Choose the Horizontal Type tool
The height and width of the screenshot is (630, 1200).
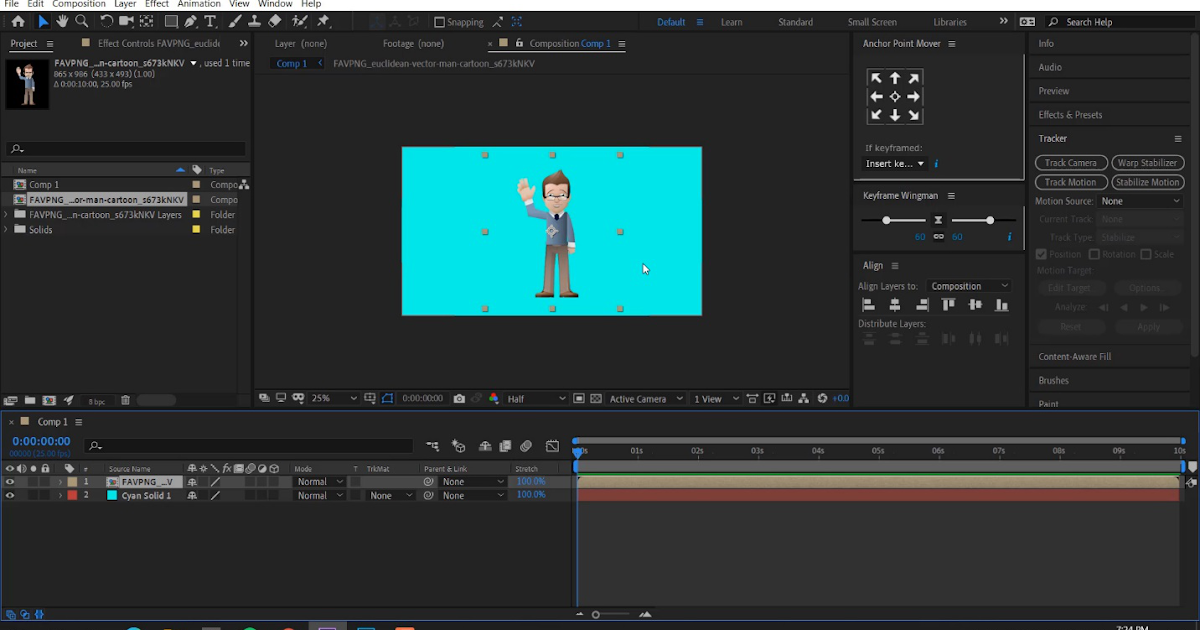pyautogui.click(x=210, y=21)
